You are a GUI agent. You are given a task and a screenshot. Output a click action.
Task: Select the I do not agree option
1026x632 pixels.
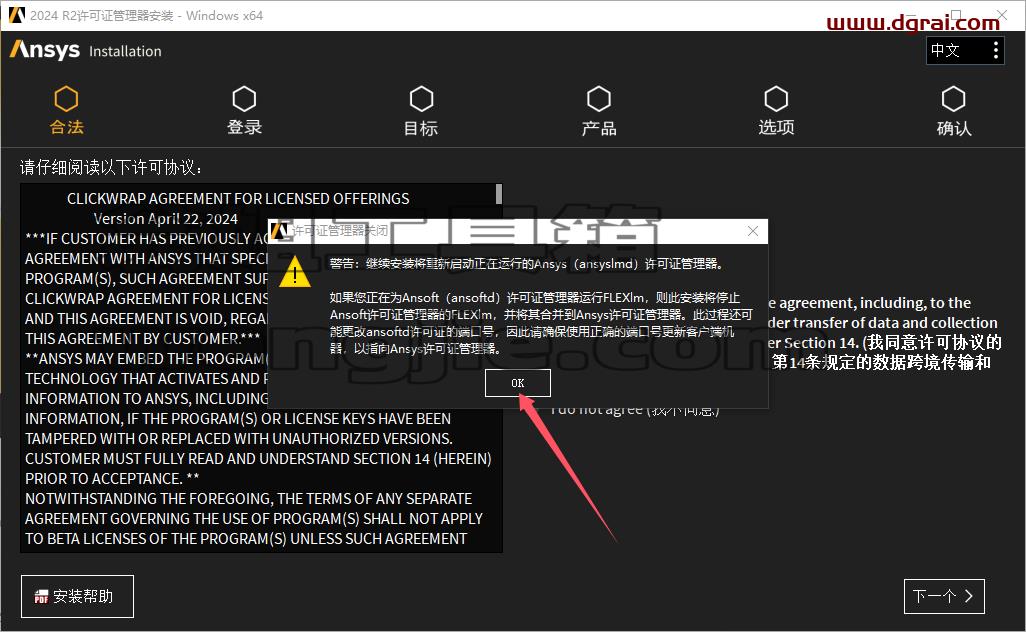pyautogui.click(x=635, y=411)
